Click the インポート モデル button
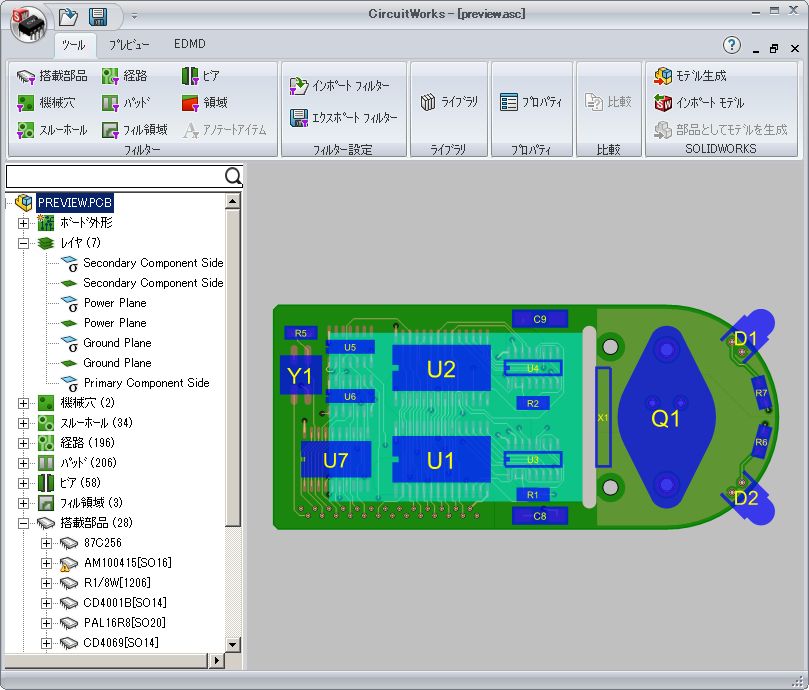Image resolution: width=809 pixels, height=690 pixels. coord(699,103)
